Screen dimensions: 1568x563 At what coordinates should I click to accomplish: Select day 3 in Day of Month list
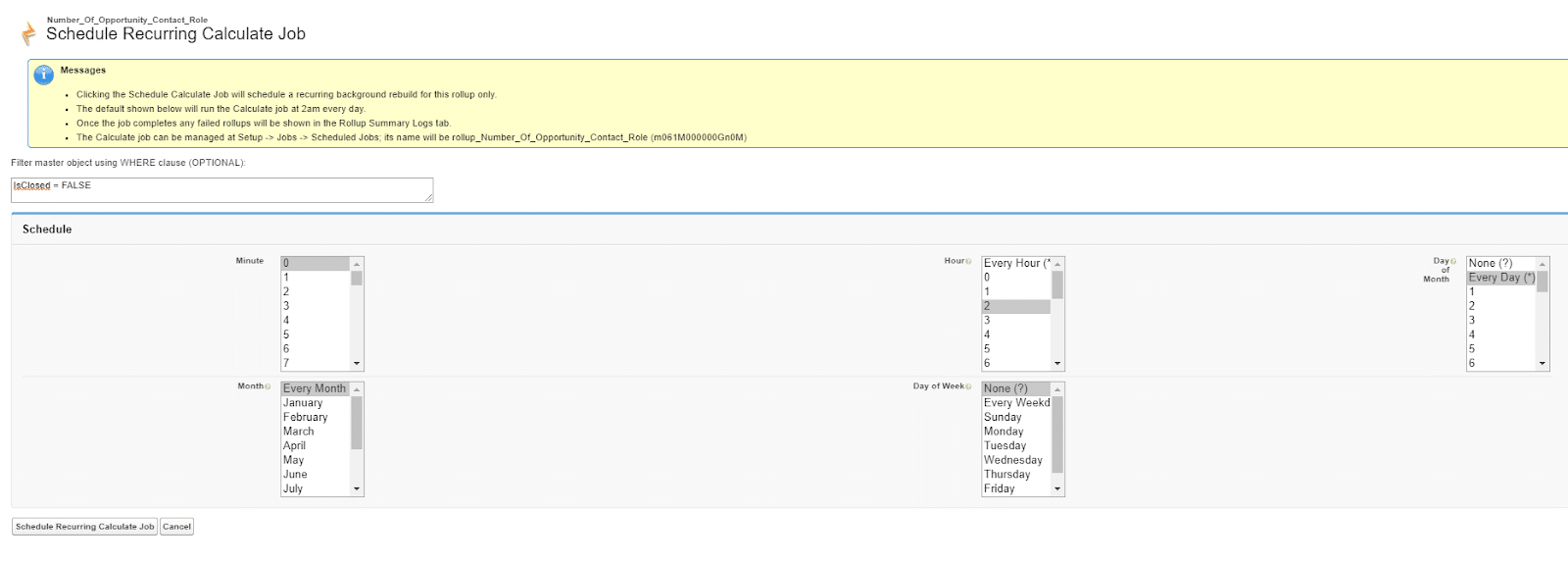pos(1500,320)
